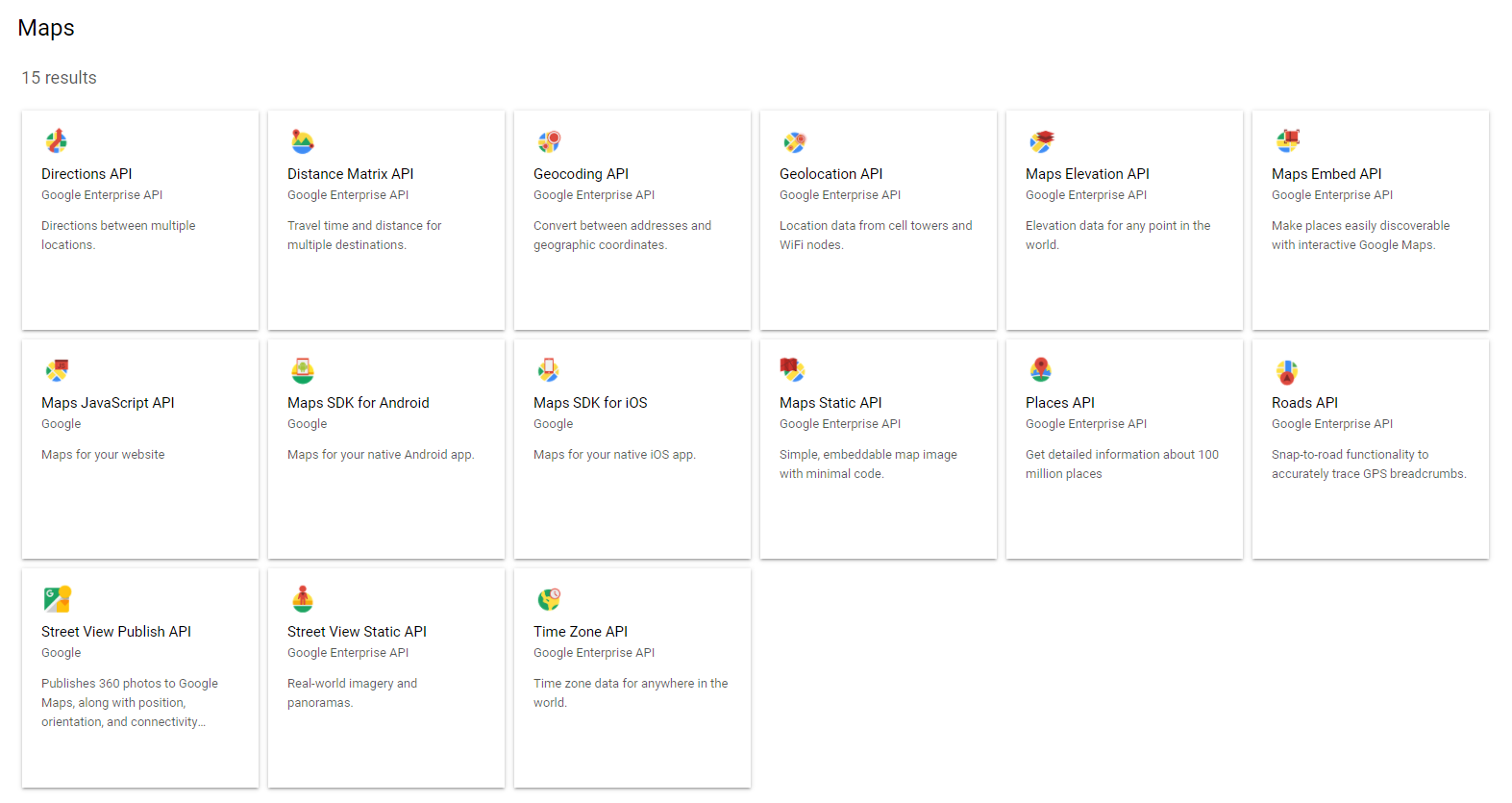Click the Maps JavaScript API icon
Screen dimensions: 1512x803
[x=57, y=370]
